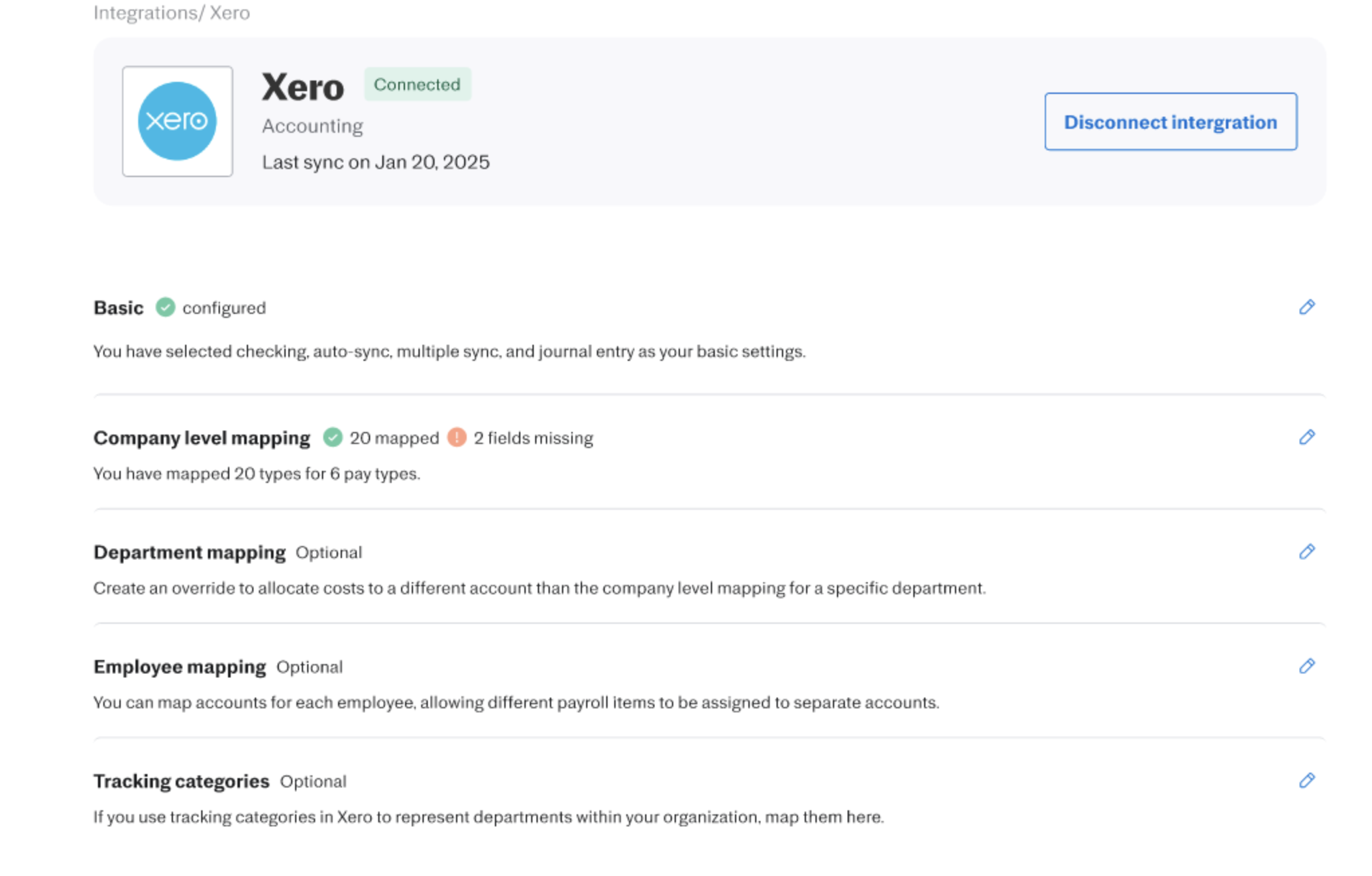Click green check icon beside configured
Screen dimensions: 1372x876
(x=166, y=307)
